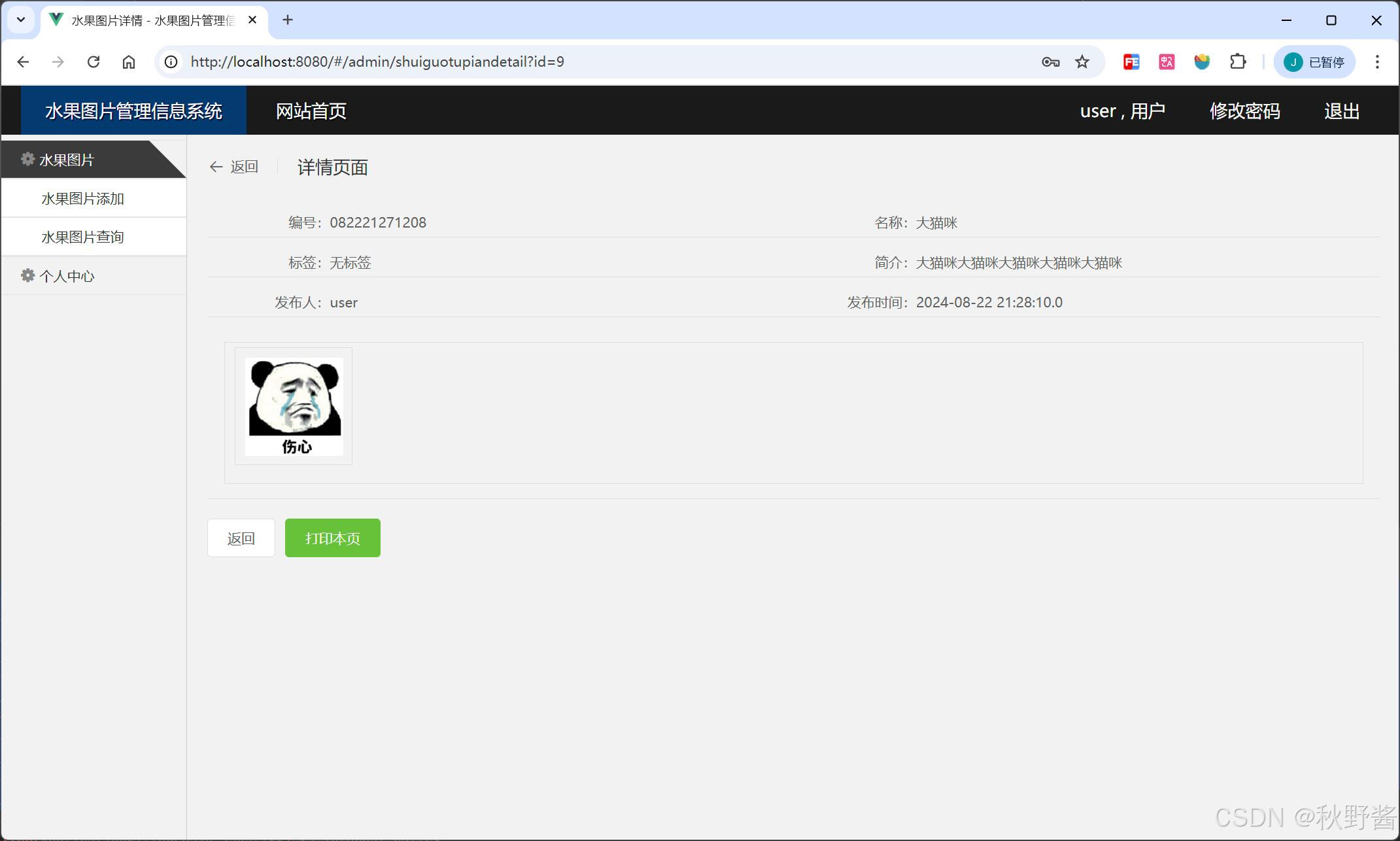This screenshot has height=841, width=1400.
Task: Select 水果图片查询 in sidebar
Action: [82, 237]
